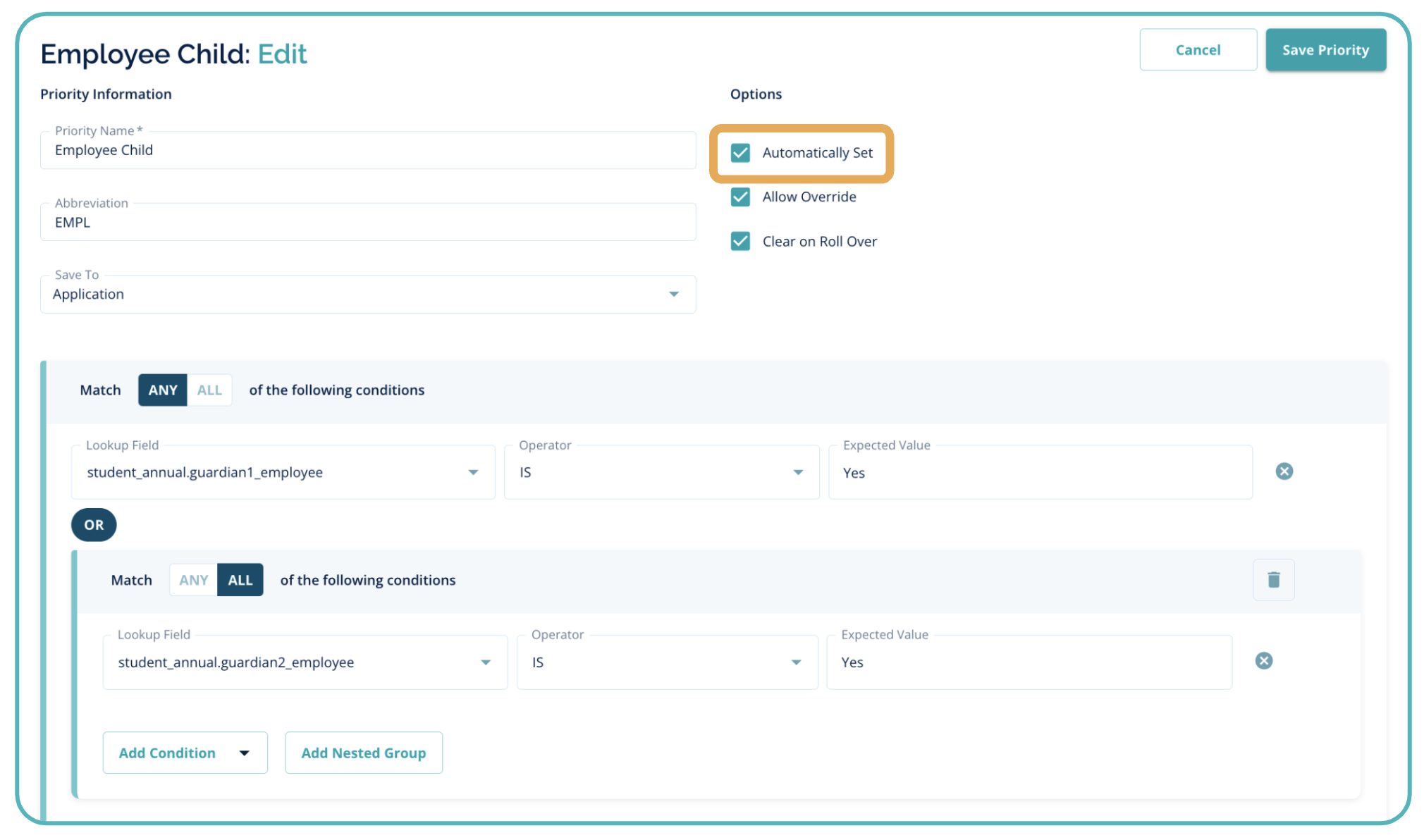This screenshot has width=1424, height=840.
Task: Remove the guardian1_employee condition row
Action: click(1284, 471)
